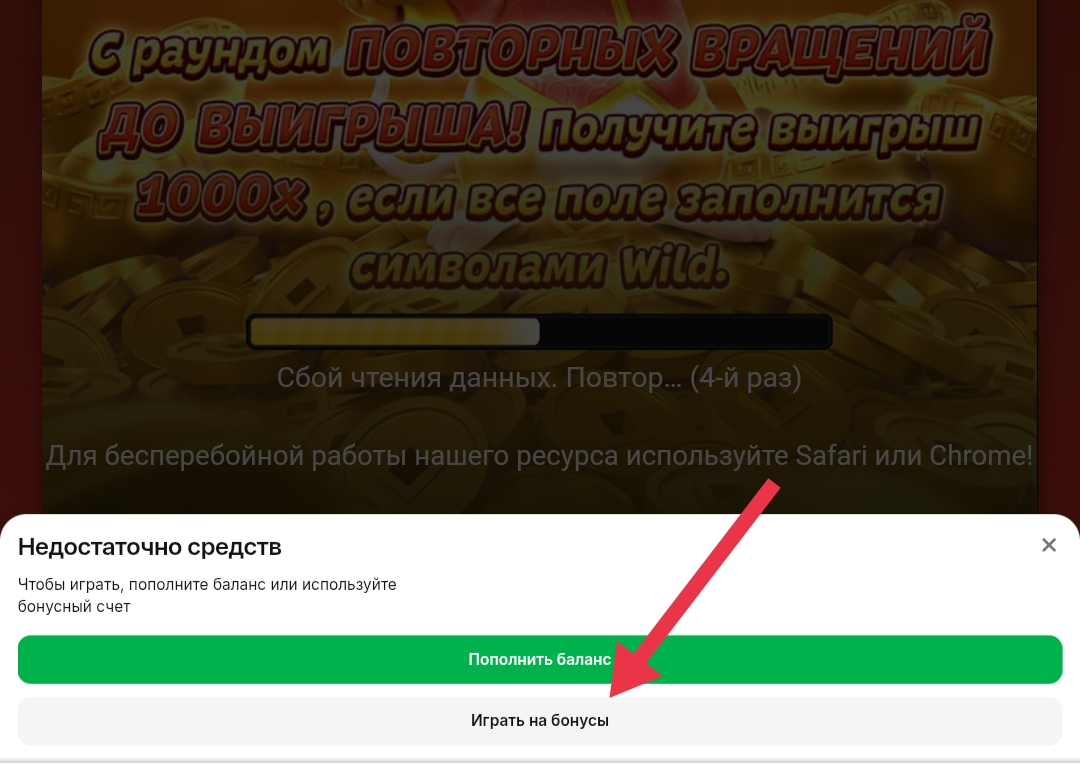Screen dimensions: 1080x764
Task: Click the С раундом text
Action: (209, 54)
